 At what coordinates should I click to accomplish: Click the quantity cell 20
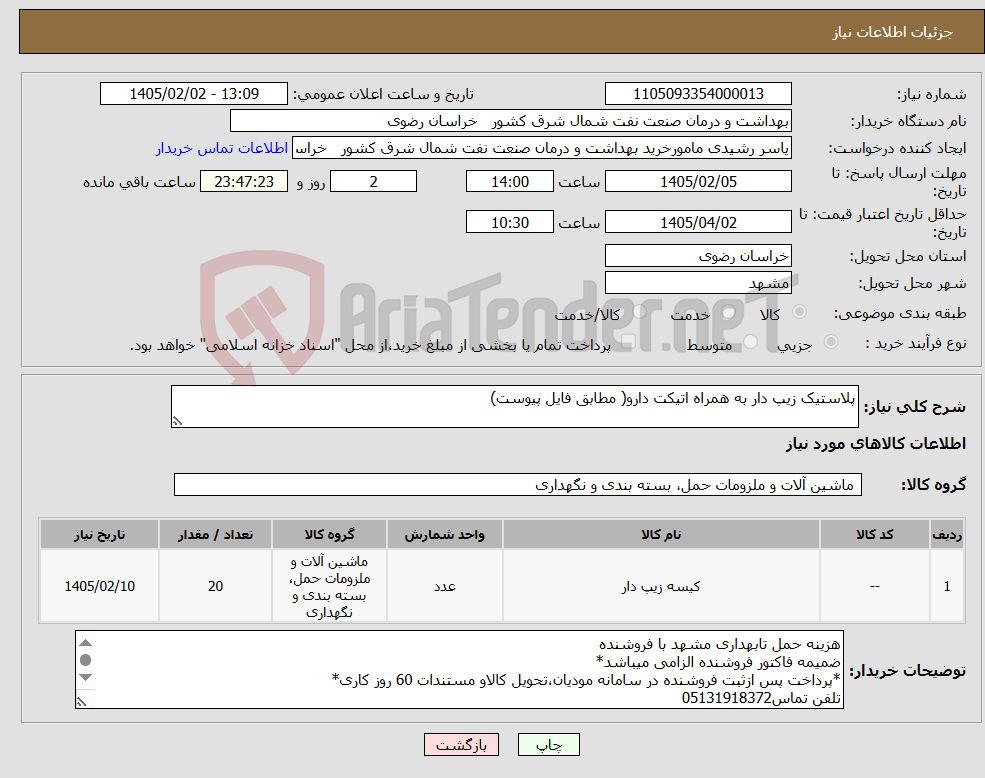coord(215,586)
